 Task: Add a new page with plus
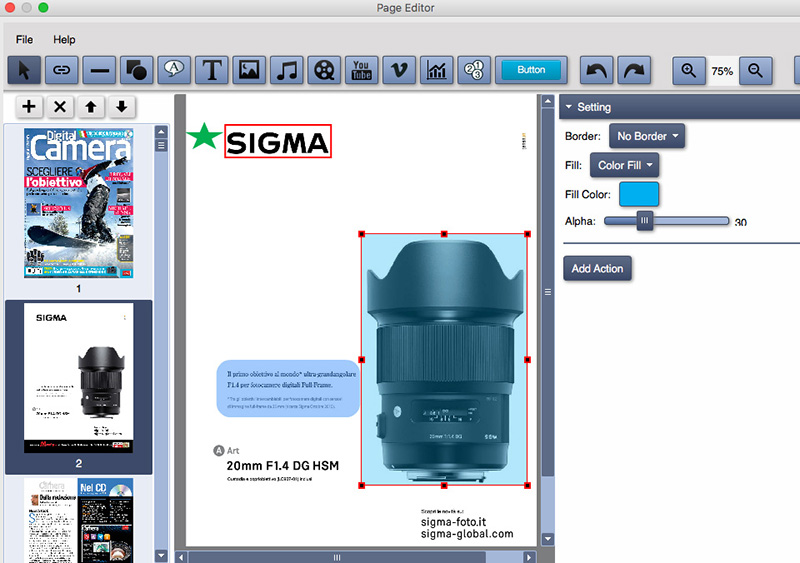29,107
